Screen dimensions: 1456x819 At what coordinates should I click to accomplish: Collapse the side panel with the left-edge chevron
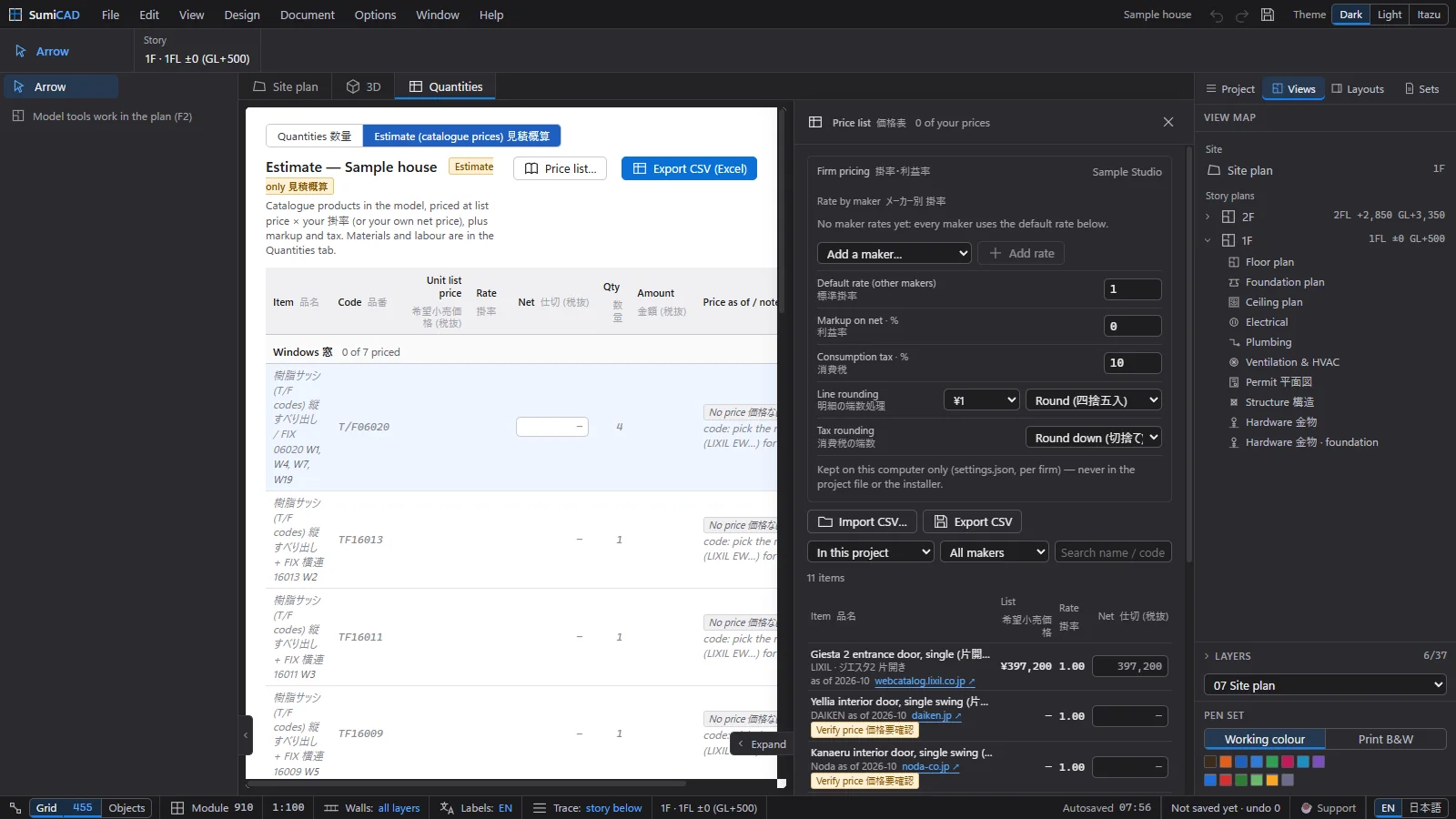247,735
